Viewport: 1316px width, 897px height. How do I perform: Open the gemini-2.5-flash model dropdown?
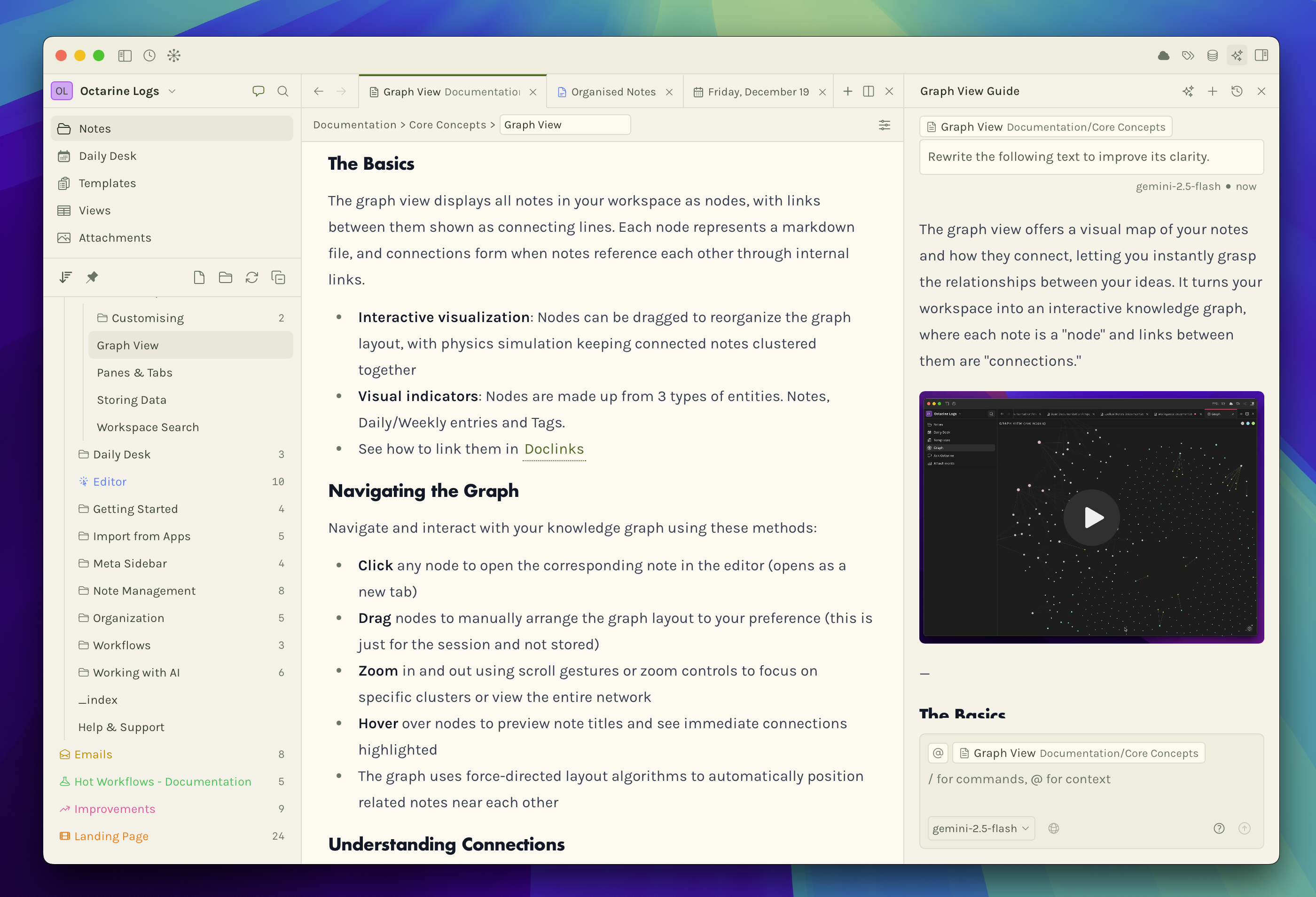tap(981, 828)
